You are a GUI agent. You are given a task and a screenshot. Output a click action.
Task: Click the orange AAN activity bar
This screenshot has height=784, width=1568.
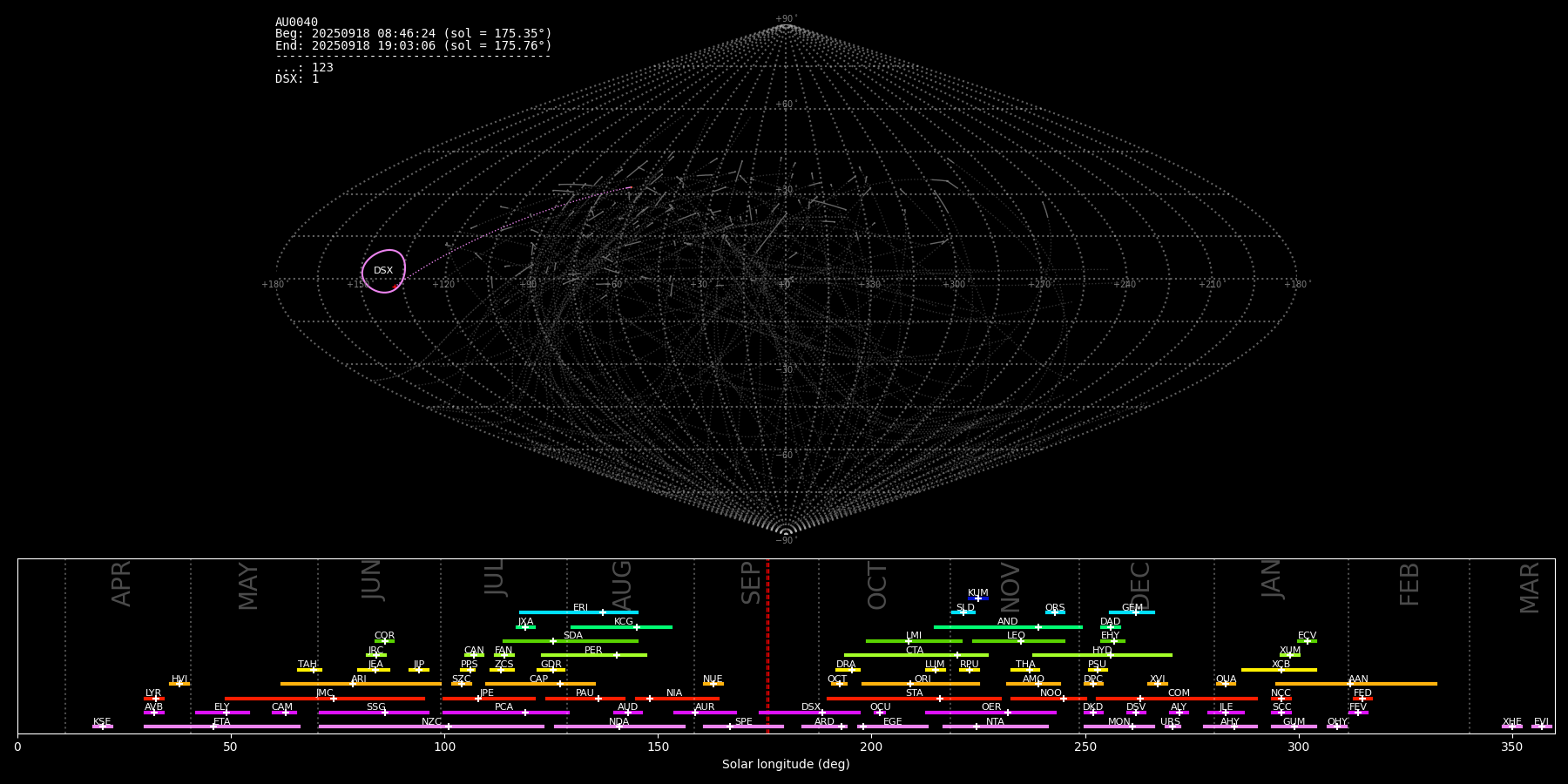(x=1355, y=684)
